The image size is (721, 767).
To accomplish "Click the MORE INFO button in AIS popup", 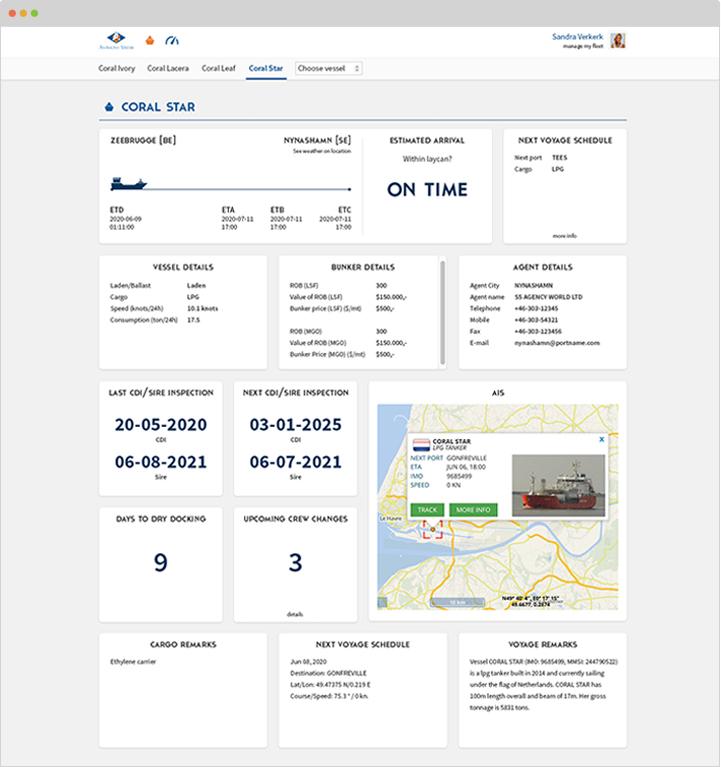I will tap(473, 510).
